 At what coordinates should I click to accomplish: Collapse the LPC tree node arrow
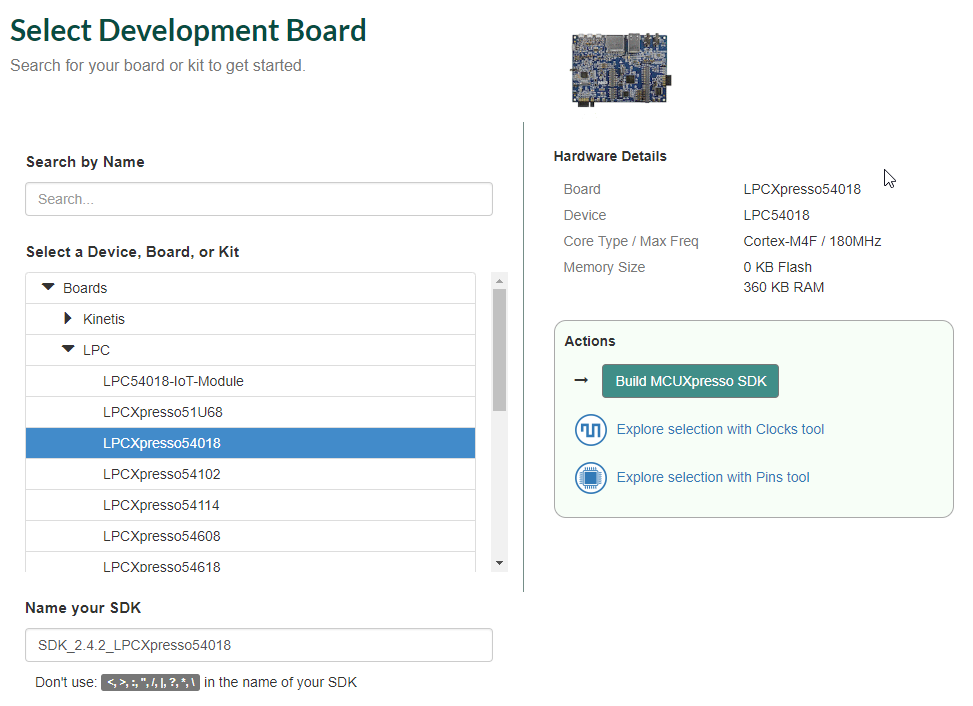pyautogui.click(x=68, y=350)
